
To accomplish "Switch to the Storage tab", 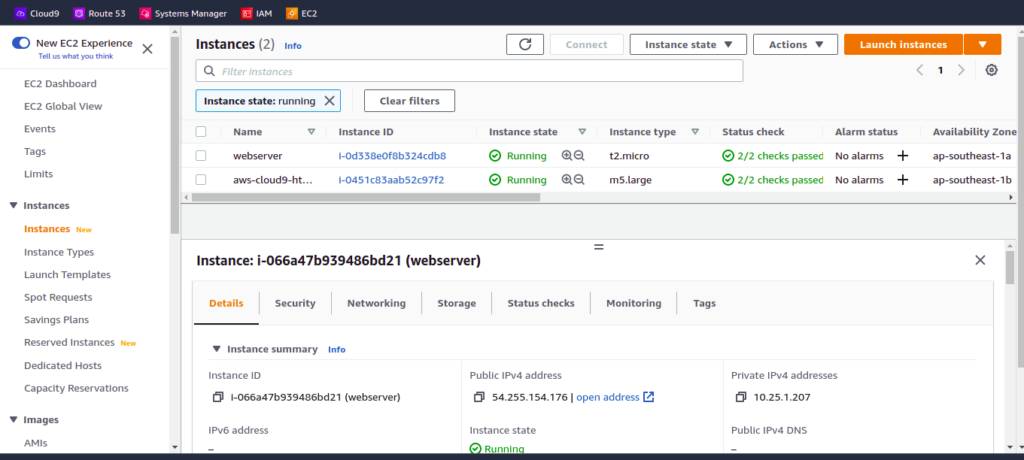I will (x=456, y=303).
